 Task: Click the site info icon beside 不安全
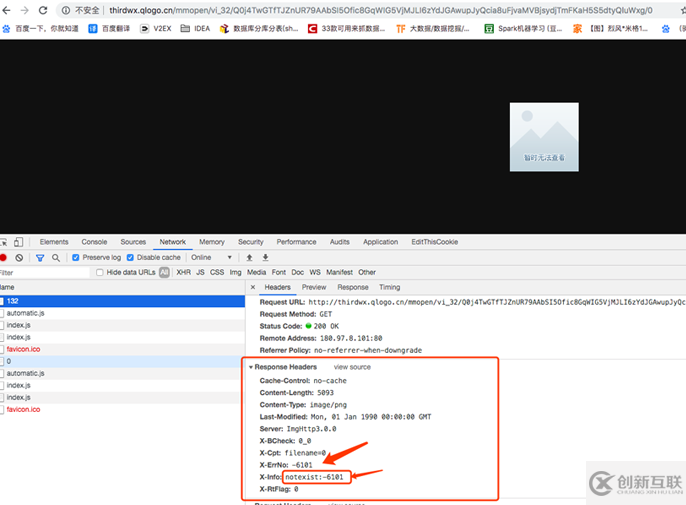click(66, 10)
